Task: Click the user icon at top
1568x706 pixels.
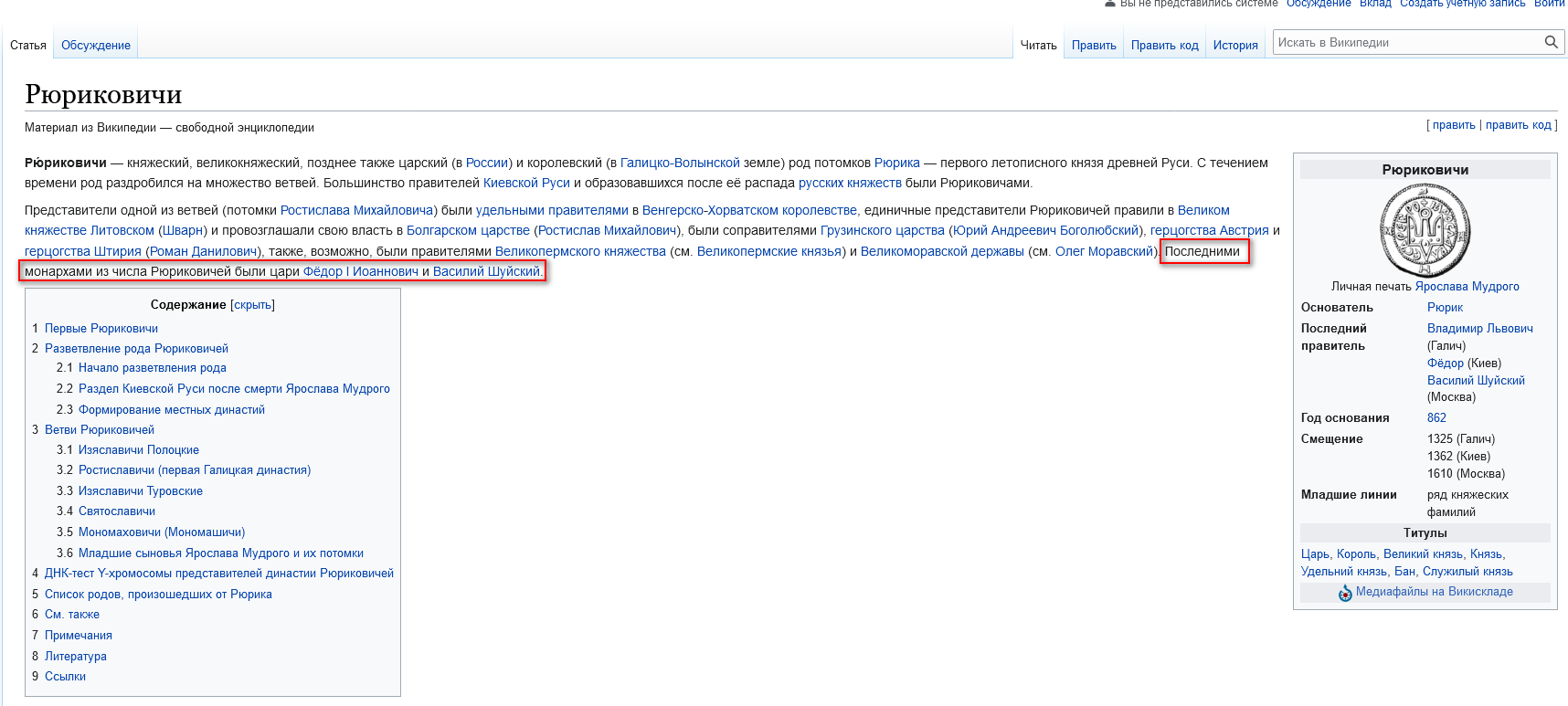Action: [1110, 4]
